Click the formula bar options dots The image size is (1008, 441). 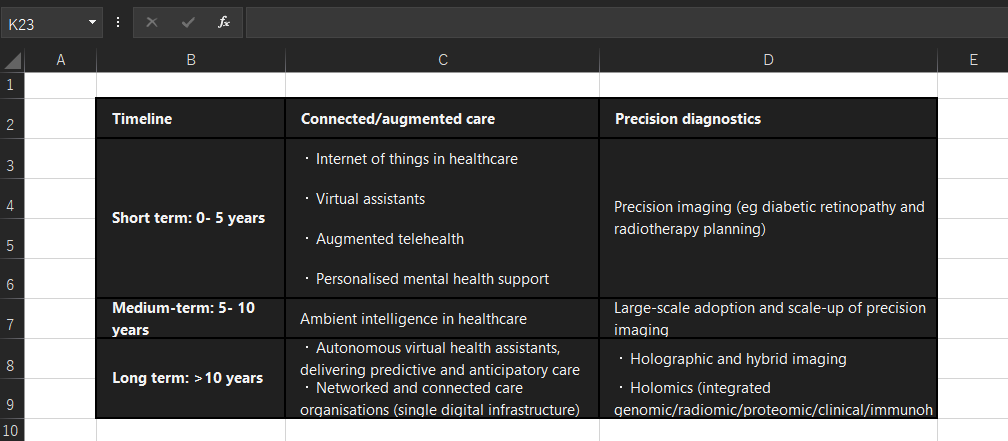click(118, 22)
